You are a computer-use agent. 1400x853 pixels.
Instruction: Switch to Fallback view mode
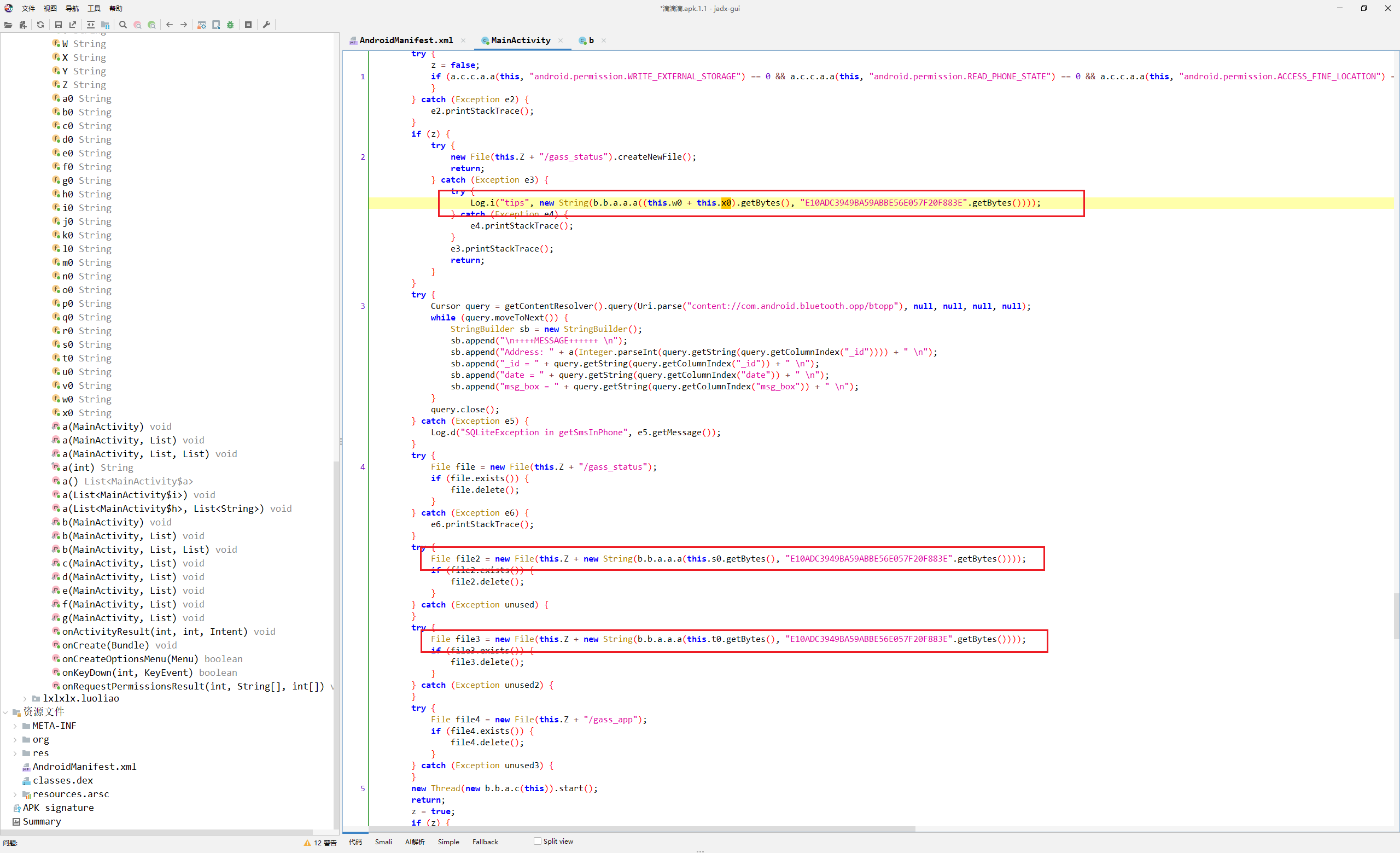(x=485, y=842)
